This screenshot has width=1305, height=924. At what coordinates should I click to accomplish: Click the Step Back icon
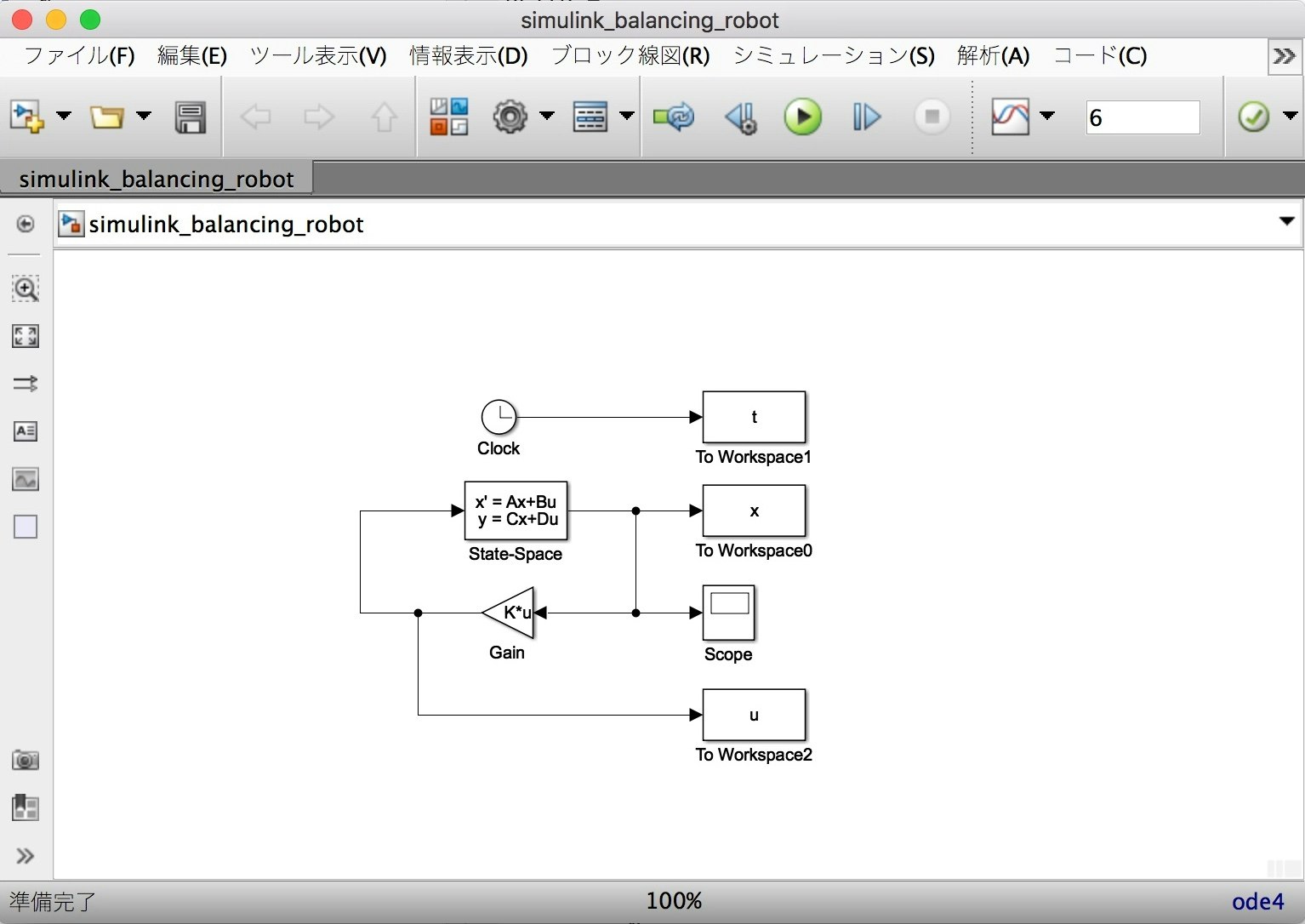(741, 117)
